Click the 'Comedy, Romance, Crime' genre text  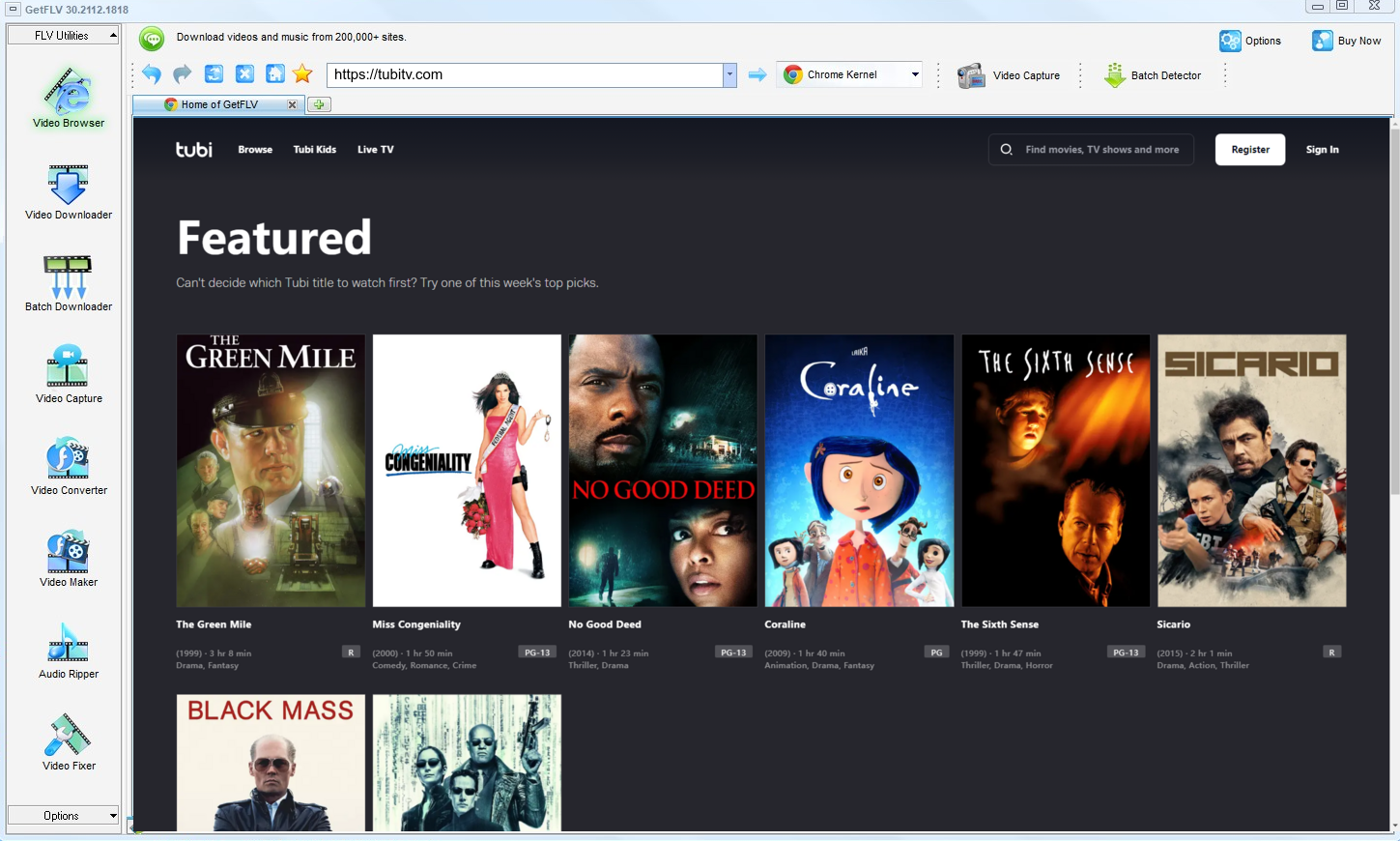(424, 665)
